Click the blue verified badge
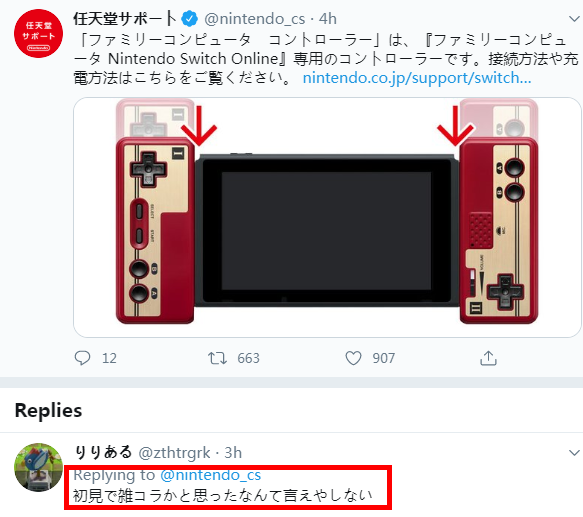 pyautogui.click(x=190, y=19)
